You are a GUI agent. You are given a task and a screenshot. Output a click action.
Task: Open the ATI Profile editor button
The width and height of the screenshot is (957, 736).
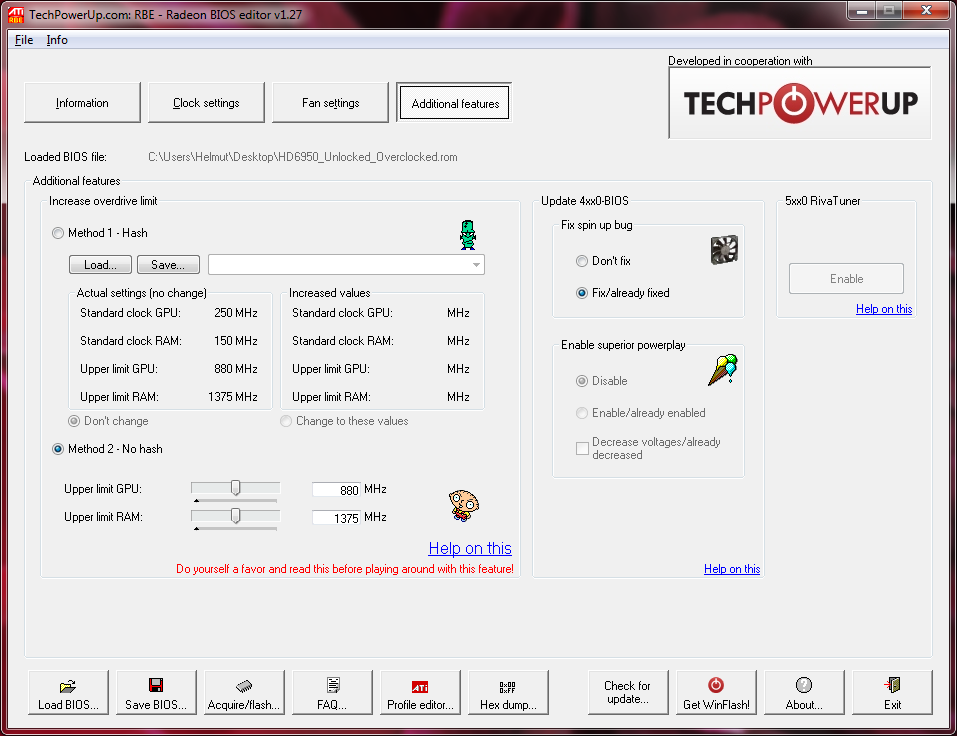coord(420,692)
